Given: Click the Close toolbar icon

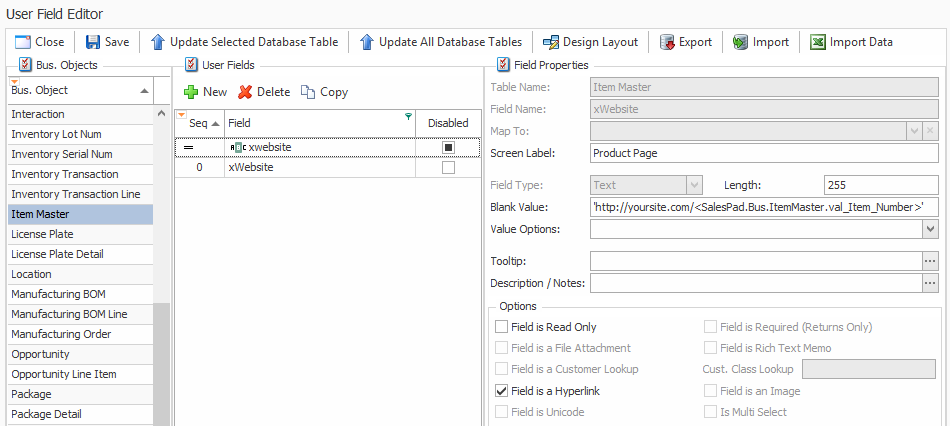Looking at the screenshot, I should click(x=23, y=42).
